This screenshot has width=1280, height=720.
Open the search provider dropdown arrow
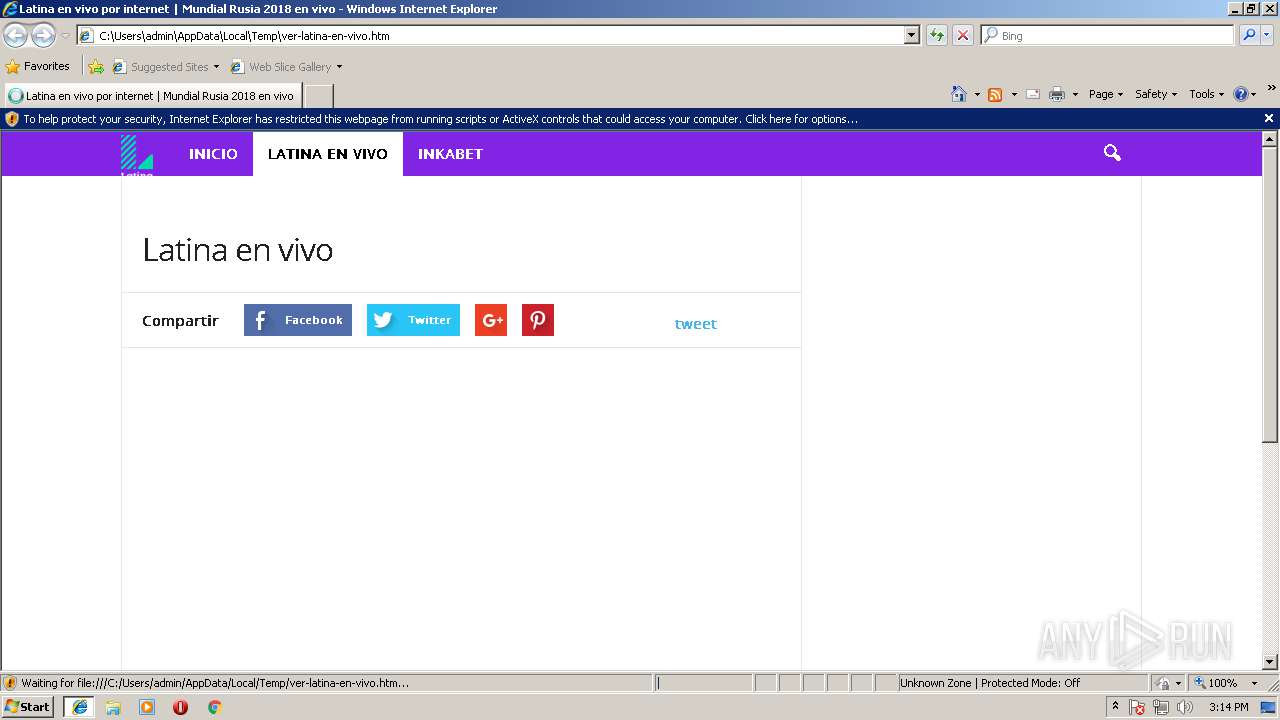click(1267, 35)
